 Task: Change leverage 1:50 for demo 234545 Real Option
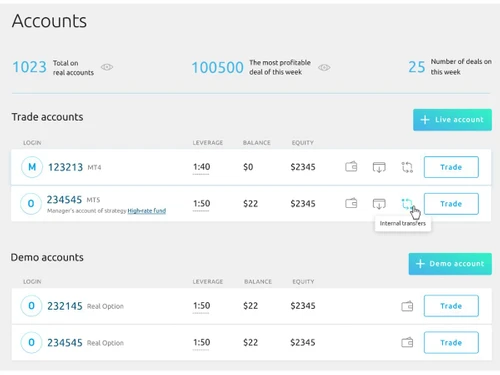pyautogui.click(x=201, y=342)
